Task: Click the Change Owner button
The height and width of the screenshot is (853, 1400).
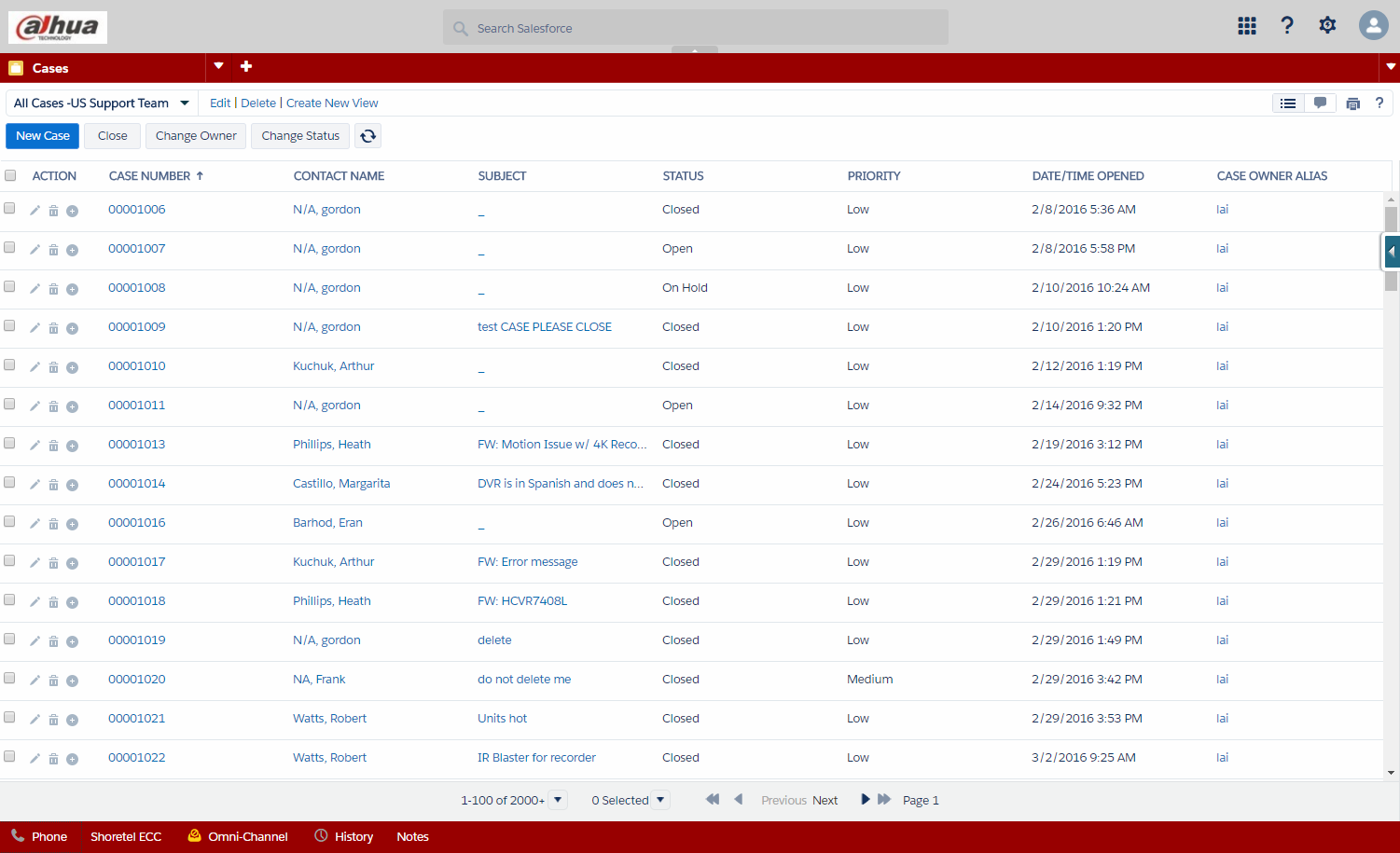Action: (196, 136)
